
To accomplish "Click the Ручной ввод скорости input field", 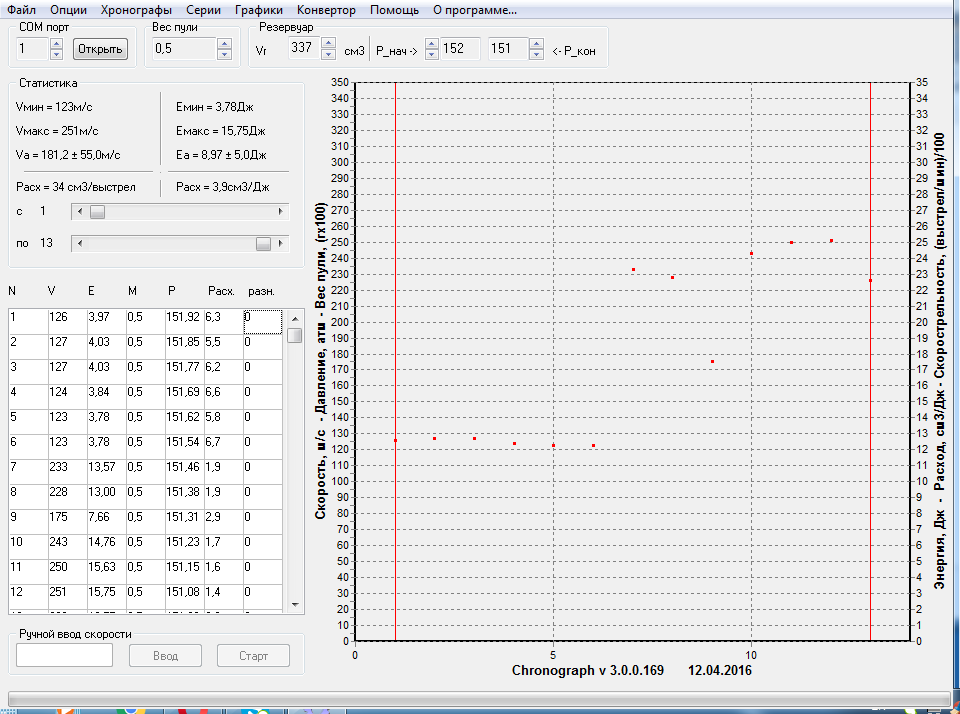I will [x=65, y=656].
